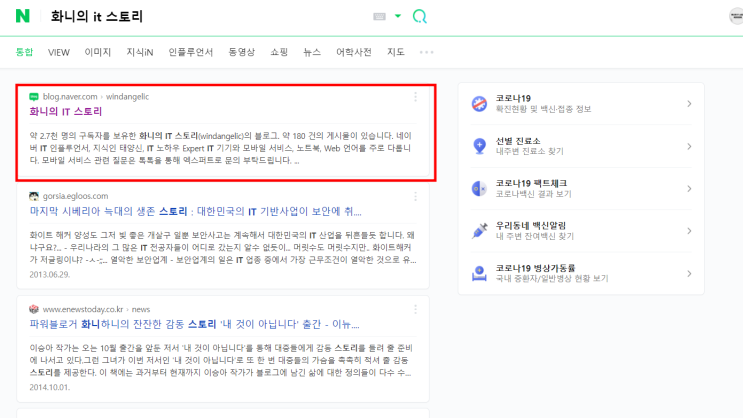Viewport: 743px width, 418px height.
Task: Click the 코로나19 virus icon
Action: [479, 103]
